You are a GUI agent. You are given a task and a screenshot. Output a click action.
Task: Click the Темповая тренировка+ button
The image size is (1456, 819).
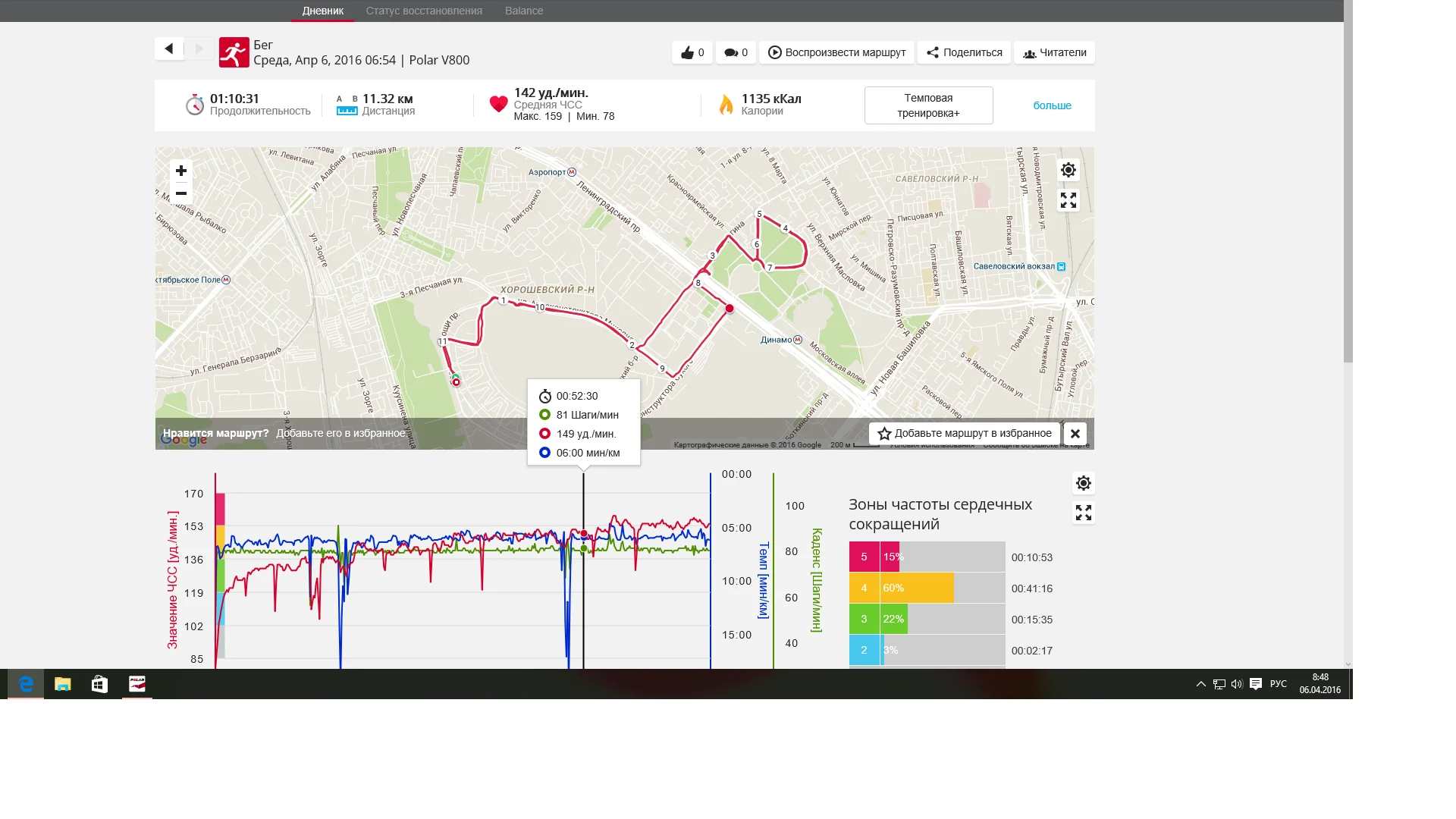pos(928,105)
